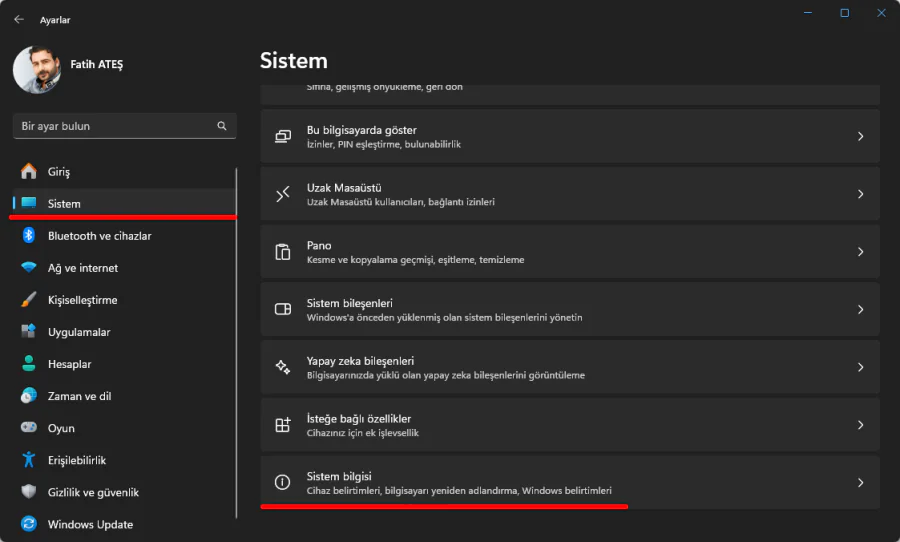
Task: Click the globe clock icon for Zaman ve dil
Action: (x=29, y=396)
